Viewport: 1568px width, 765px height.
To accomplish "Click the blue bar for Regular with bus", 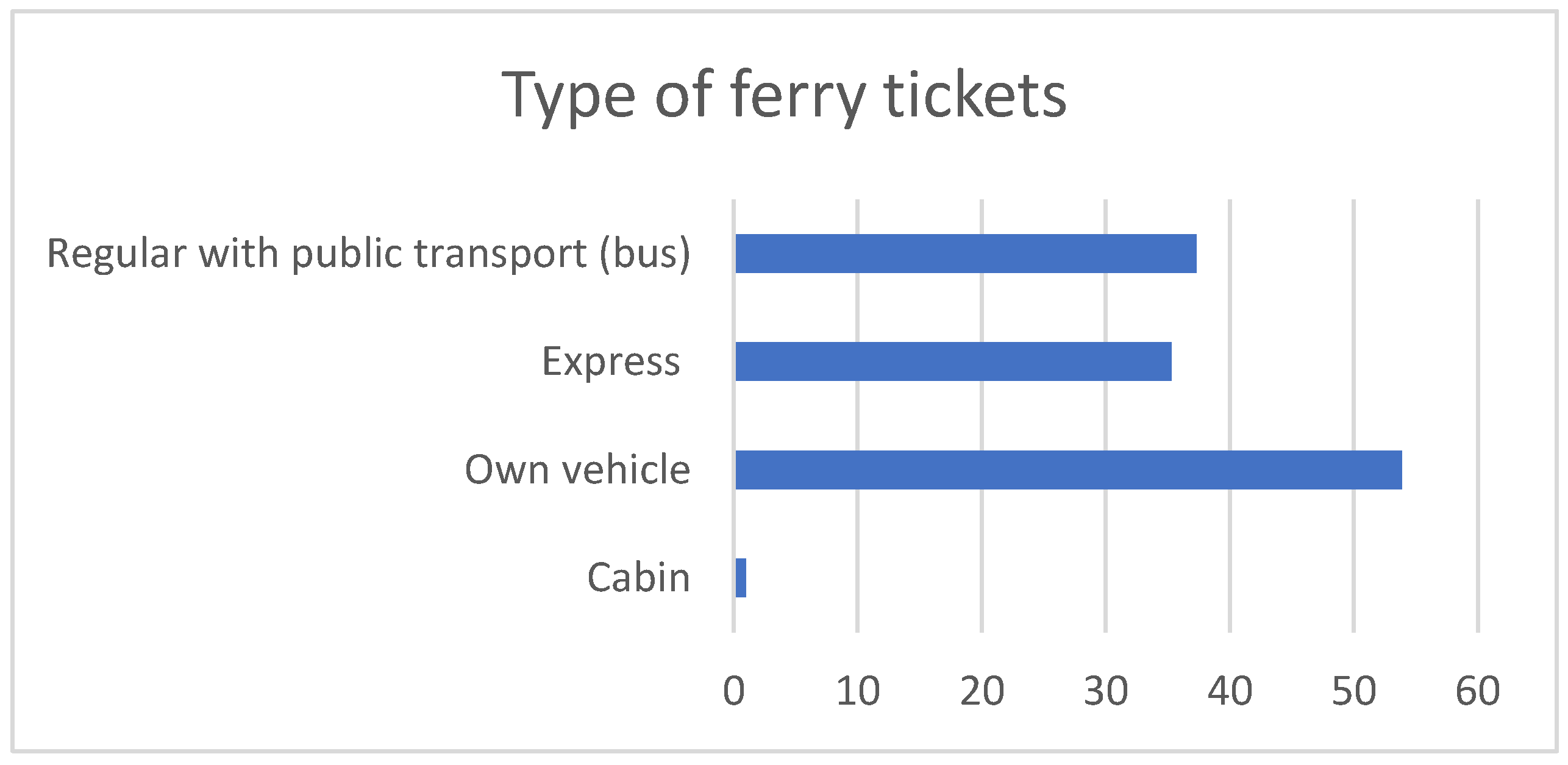I will coord(966,254).
